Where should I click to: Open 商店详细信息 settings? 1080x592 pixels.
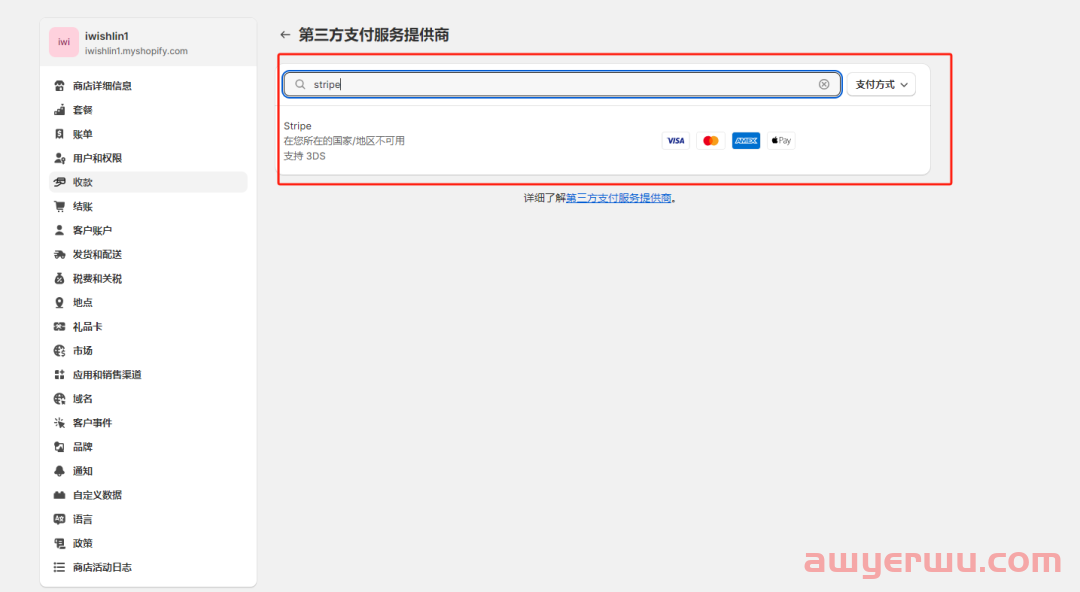pos(148,85)
